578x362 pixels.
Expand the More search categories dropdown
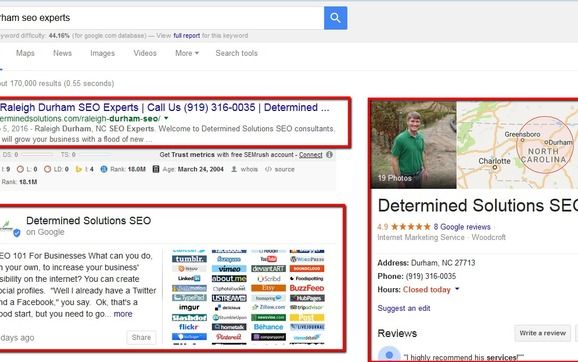[187, 53]
